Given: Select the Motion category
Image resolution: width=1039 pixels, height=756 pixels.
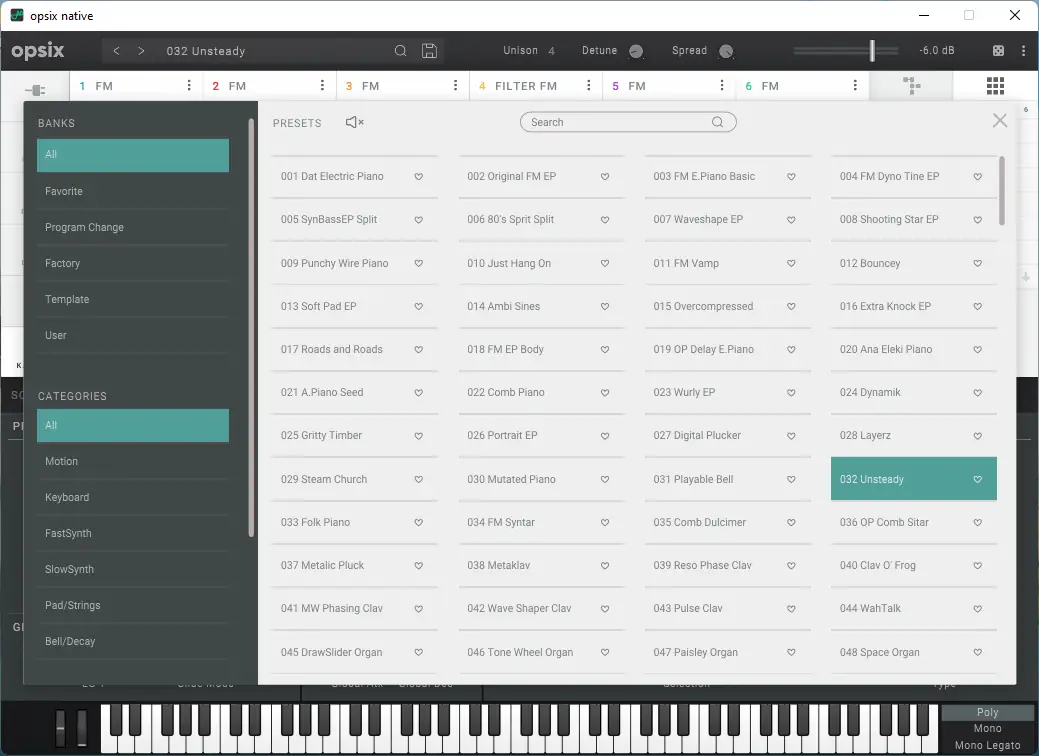Looking at the screenshot, I should click(x=133, y=461).
